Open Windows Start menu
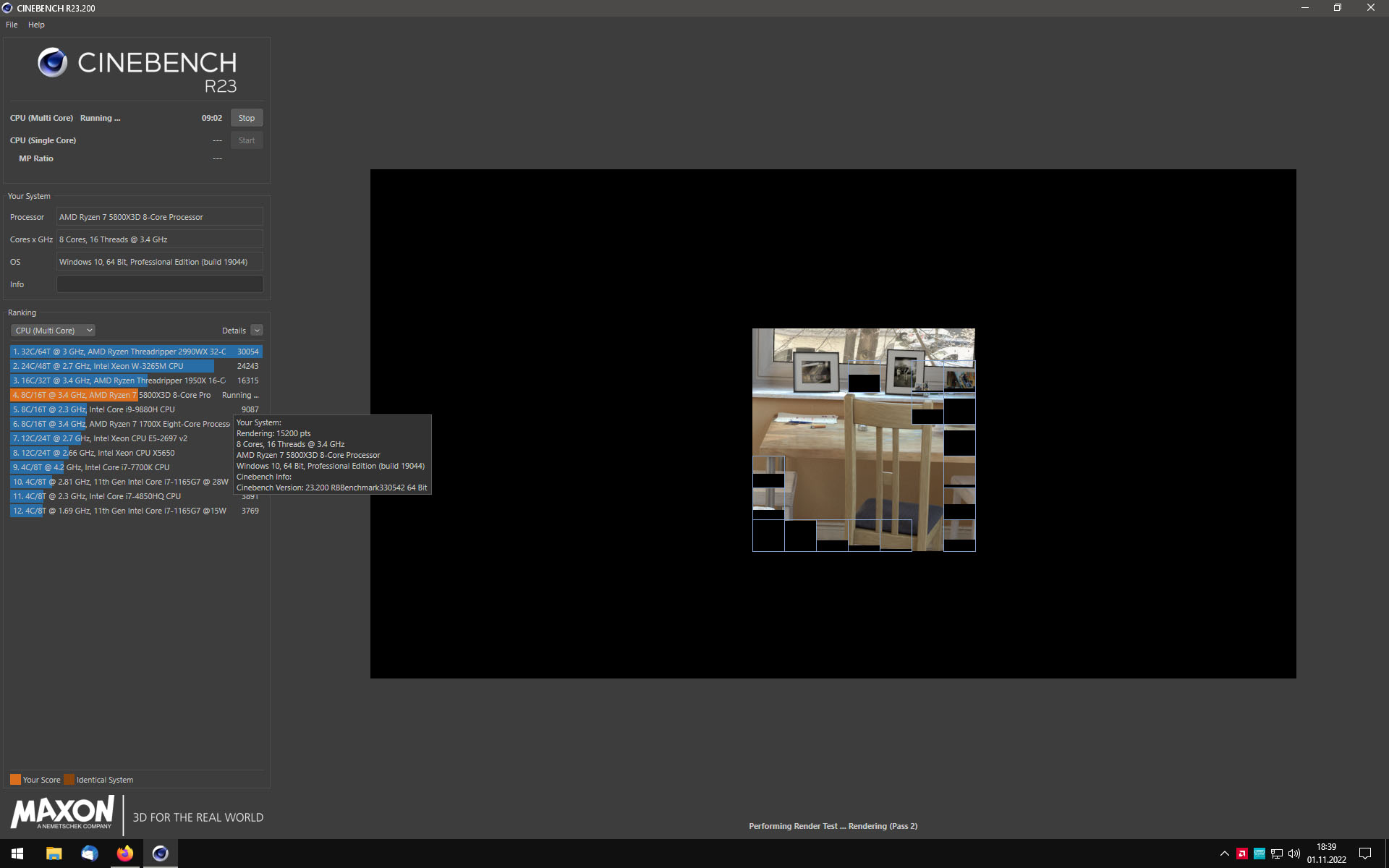This screenshot has height=868, width=1389. pos(17,854)
